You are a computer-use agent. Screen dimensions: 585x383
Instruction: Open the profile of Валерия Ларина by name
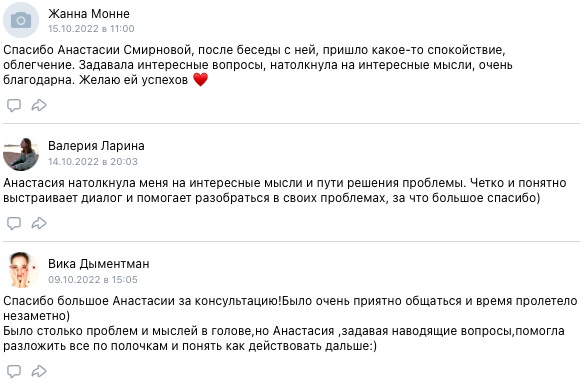[x=96, y=146]
